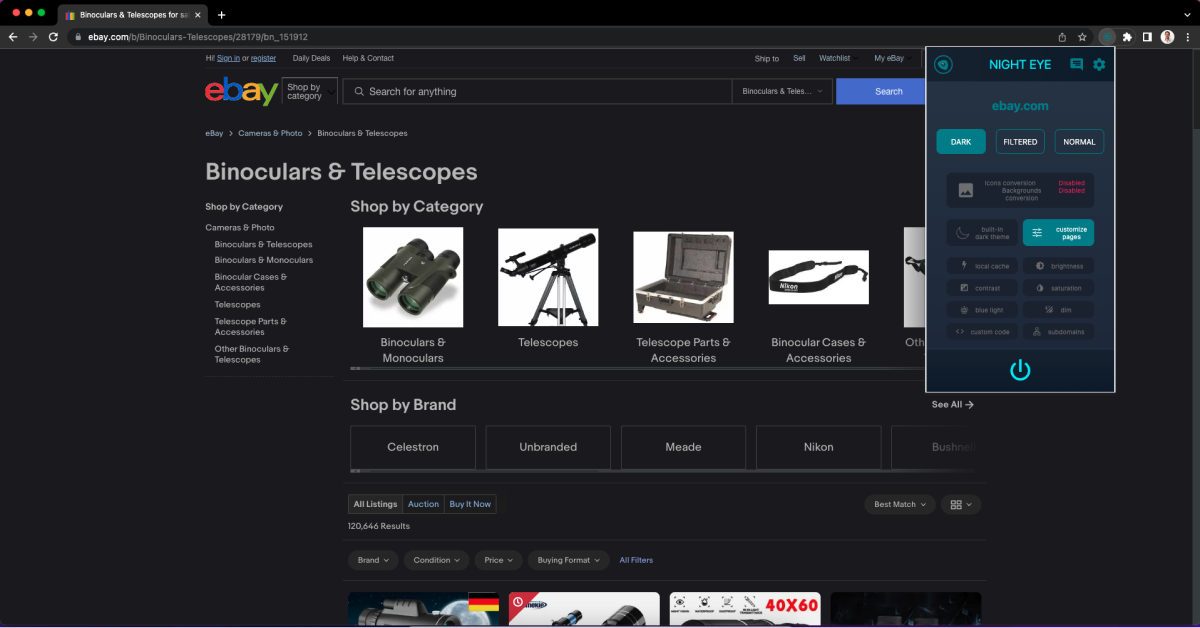Open the contrast setting in Night Eye
The image size is (1200, 628).
[x=981, y=288]
